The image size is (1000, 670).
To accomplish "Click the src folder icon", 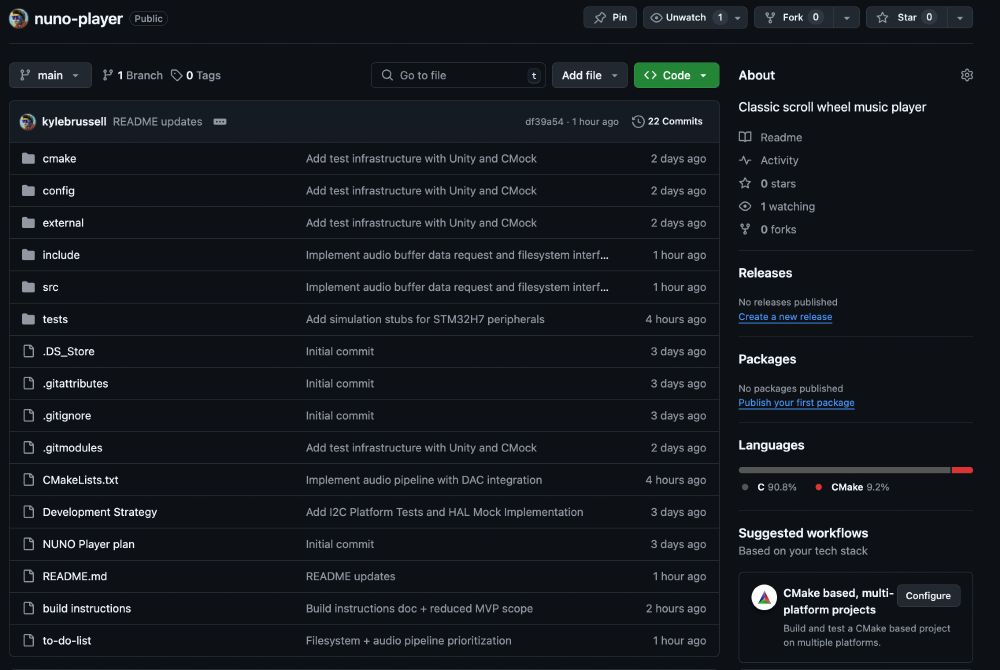I will pyautogui.click(x=28, y=287).
